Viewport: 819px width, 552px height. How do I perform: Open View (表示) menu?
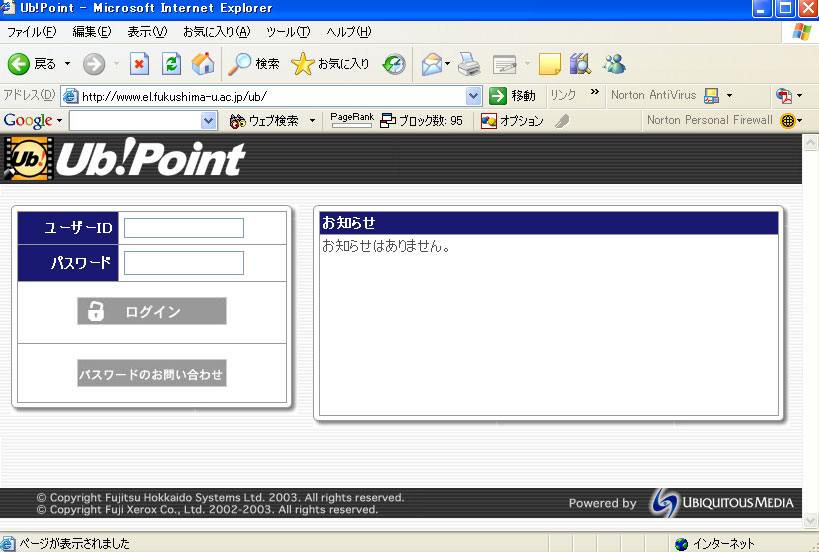click(147, 32)
